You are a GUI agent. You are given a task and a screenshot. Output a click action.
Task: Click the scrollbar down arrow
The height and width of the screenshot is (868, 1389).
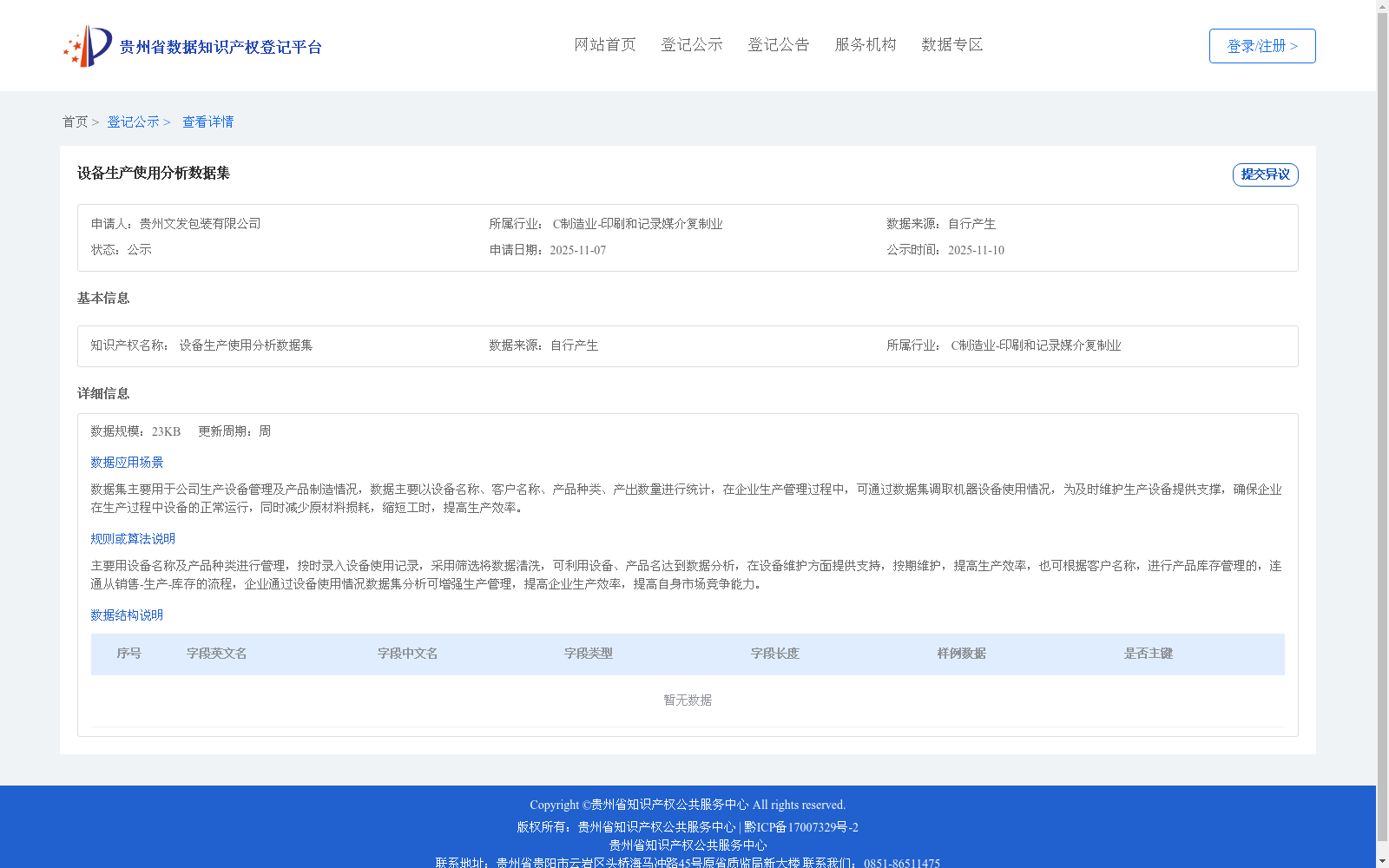[1382, 861]
